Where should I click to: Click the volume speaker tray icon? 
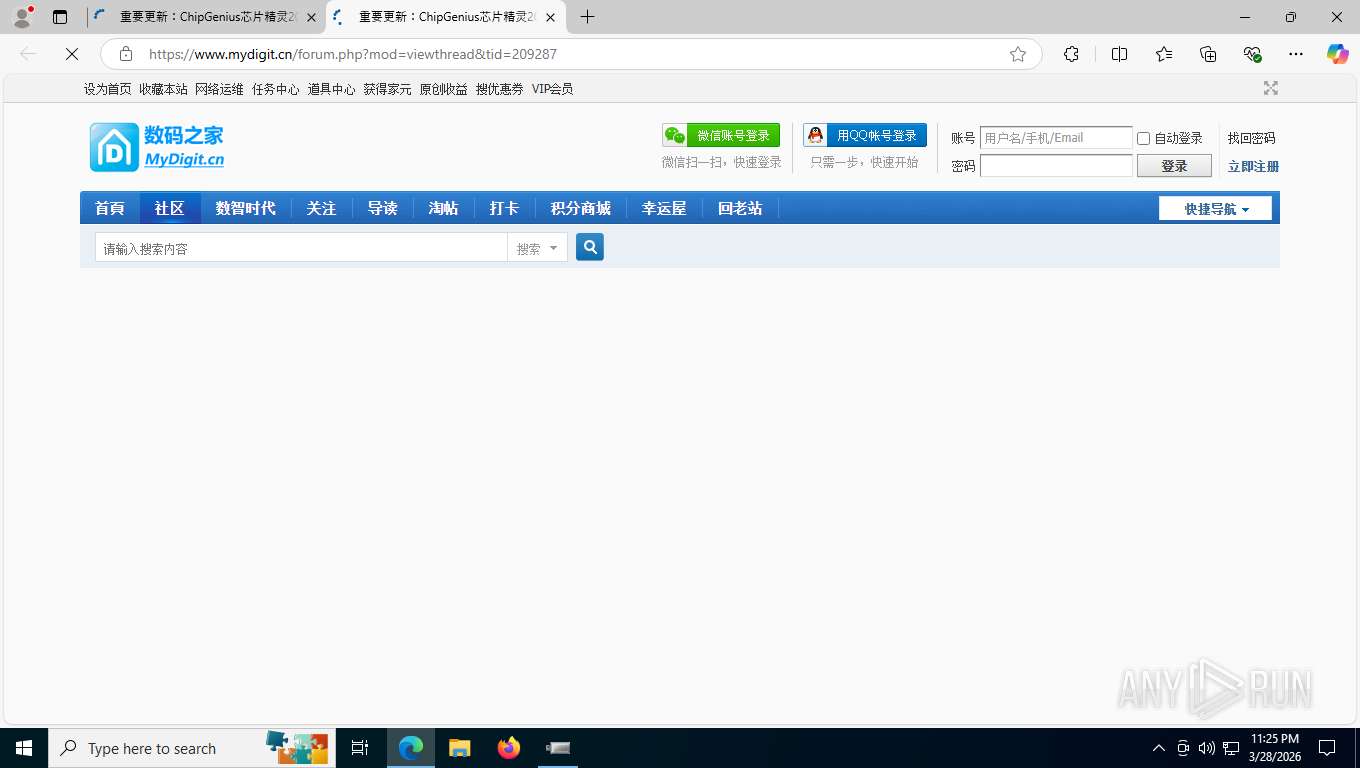[1207, 748]
